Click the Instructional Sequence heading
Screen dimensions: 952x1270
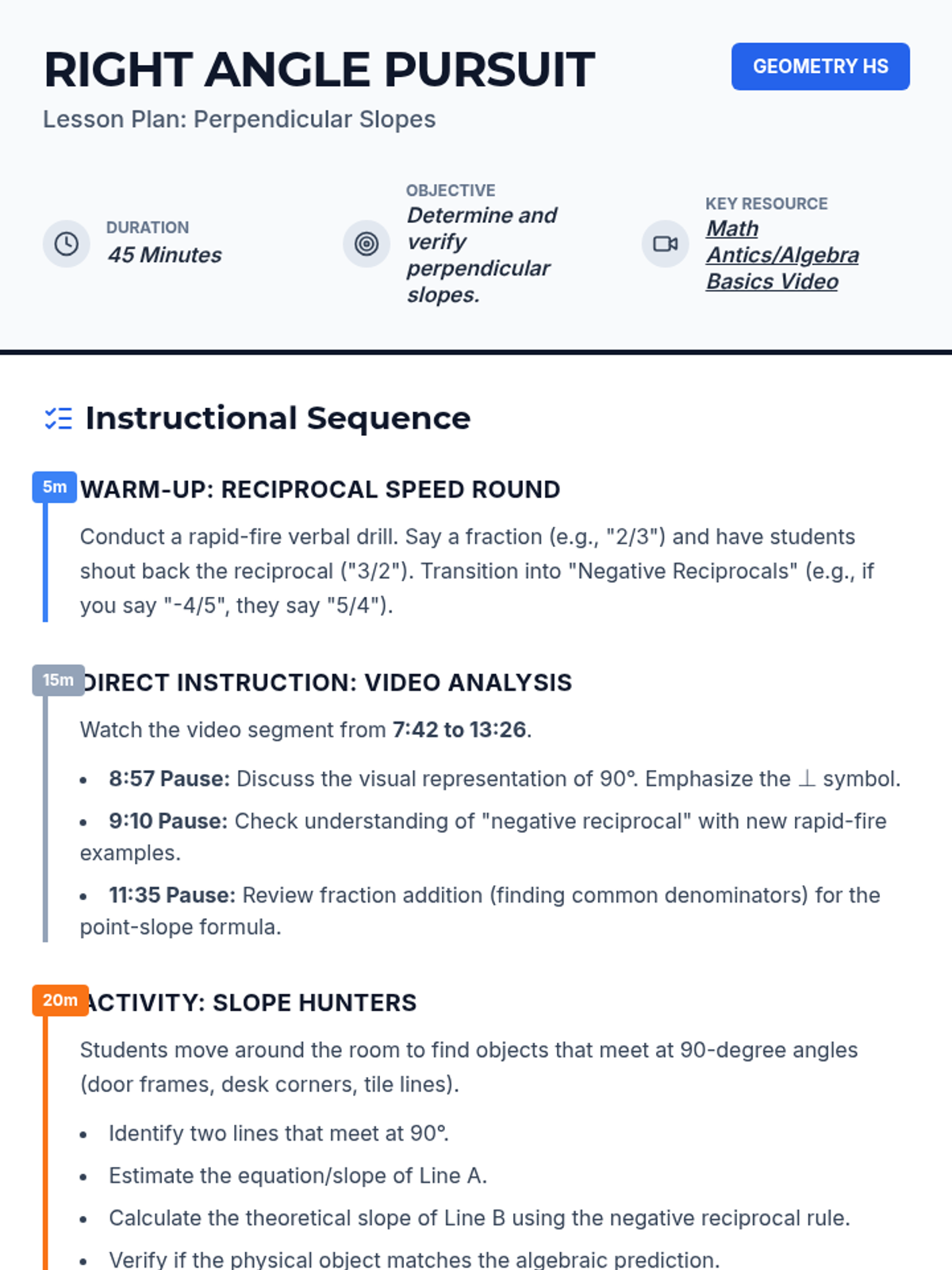tap(278, 418)
